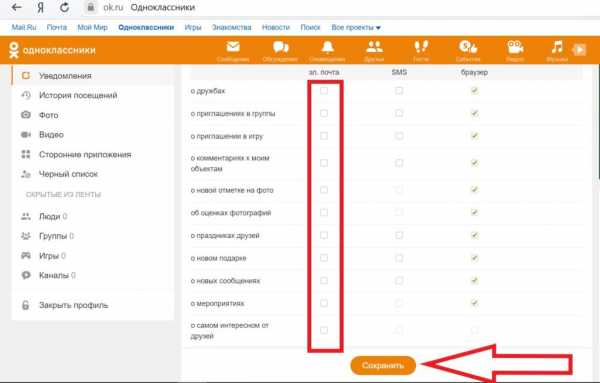Click the Сохранить button
The height and width of the screenshot is (383, 600).
(383, 365)
